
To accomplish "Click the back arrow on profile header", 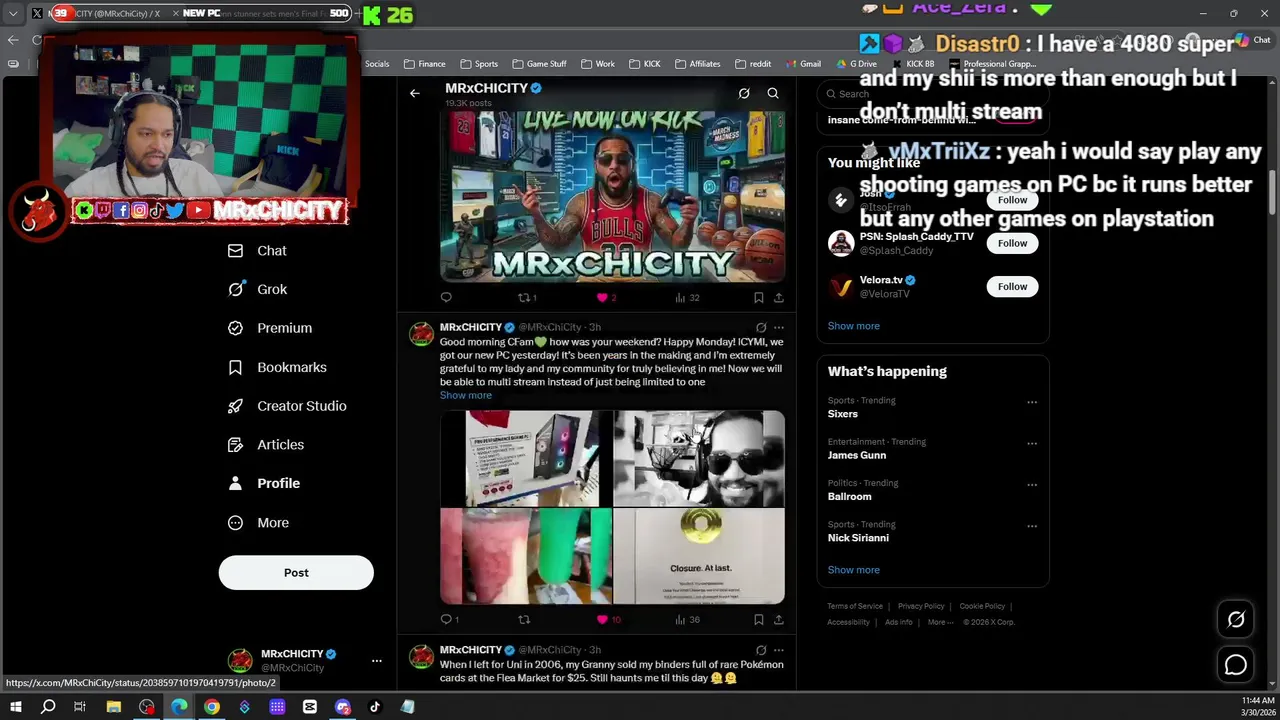I will [414, 93].
